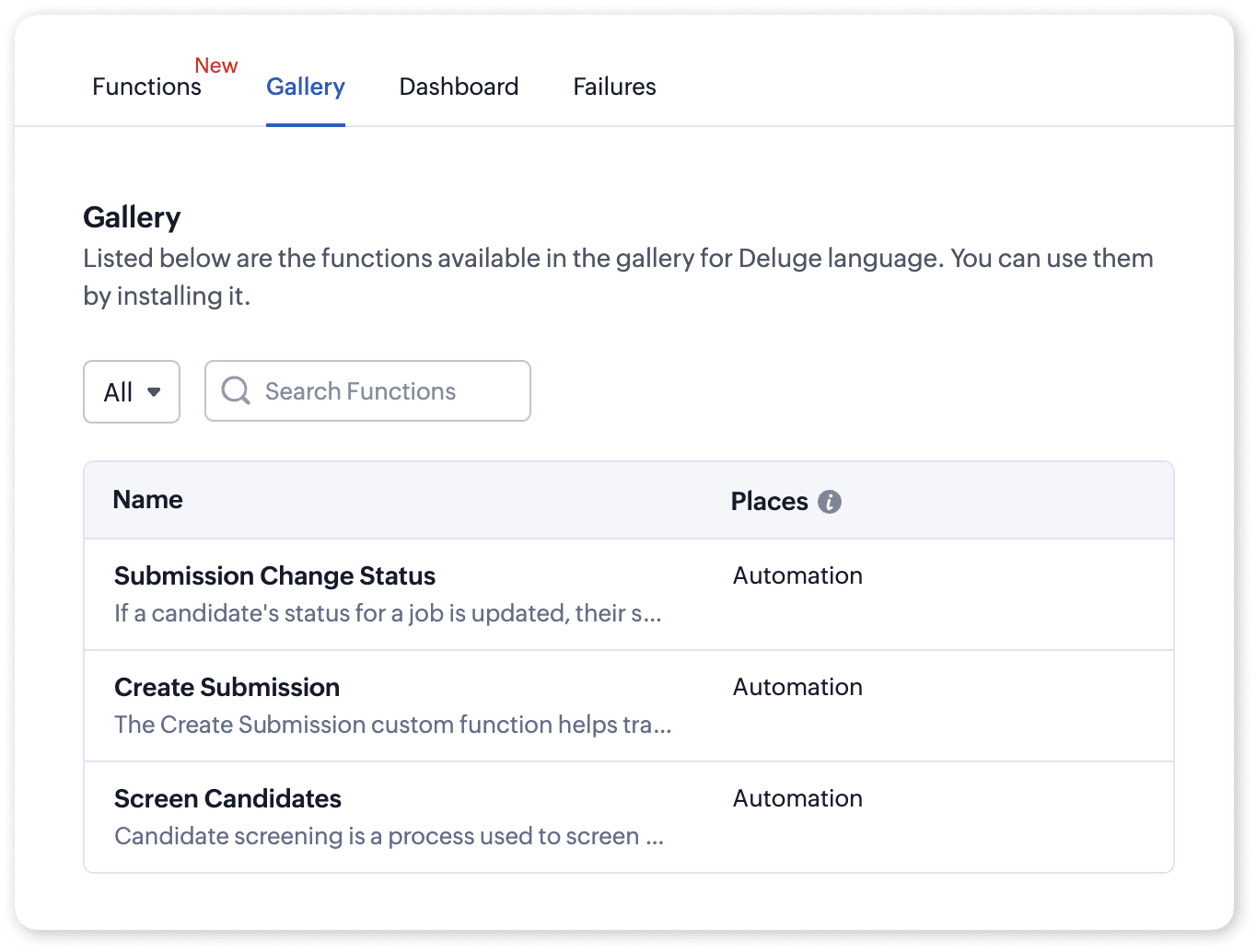
Task: Click Automation in the Screen Candidates row
Action: 797,798
